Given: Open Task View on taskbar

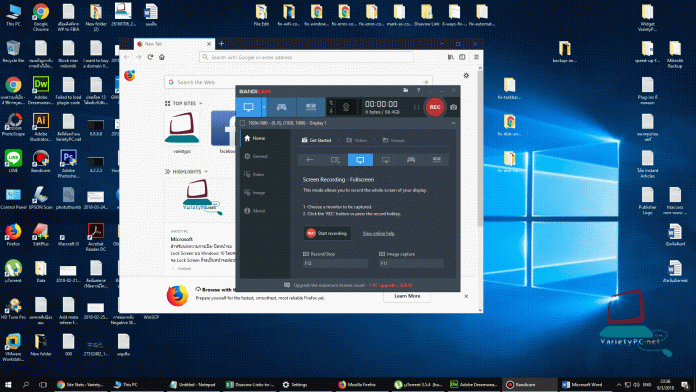Looking at the screenshot, I should (43, 384).
